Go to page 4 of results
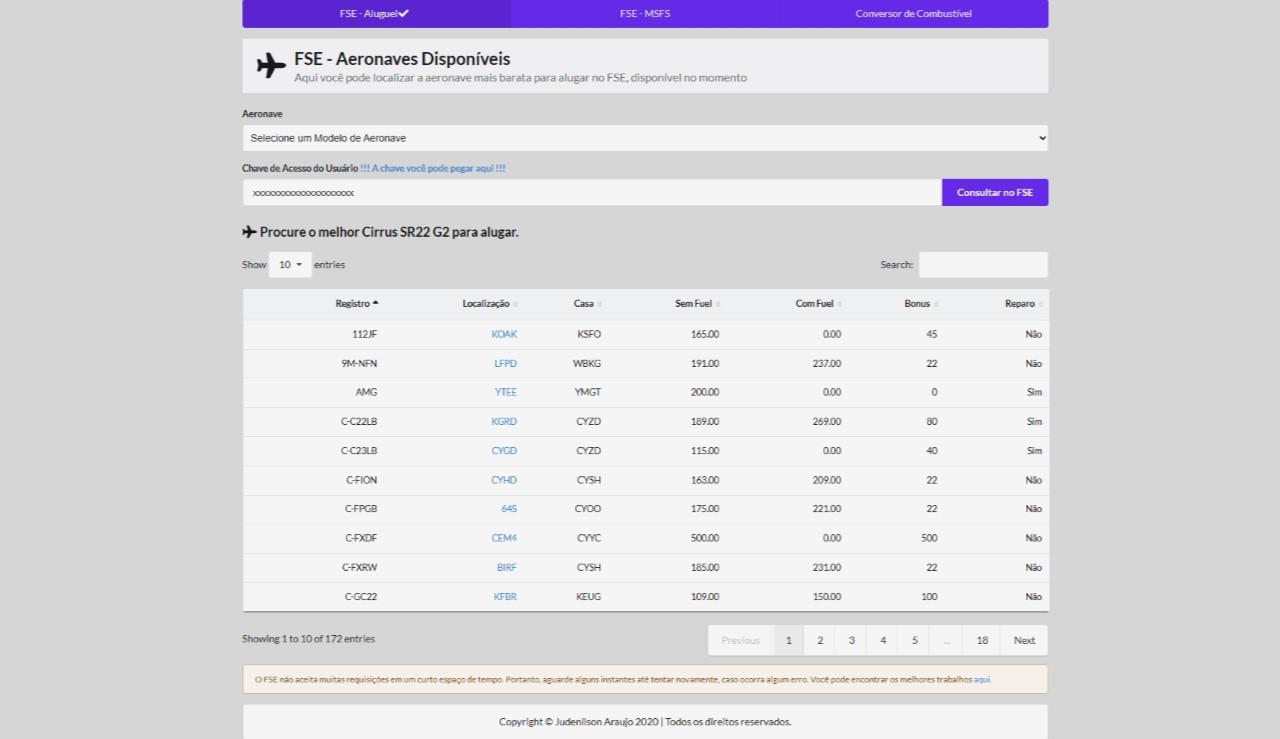The width and height of the screenshot is (1280, 739). 882,640
